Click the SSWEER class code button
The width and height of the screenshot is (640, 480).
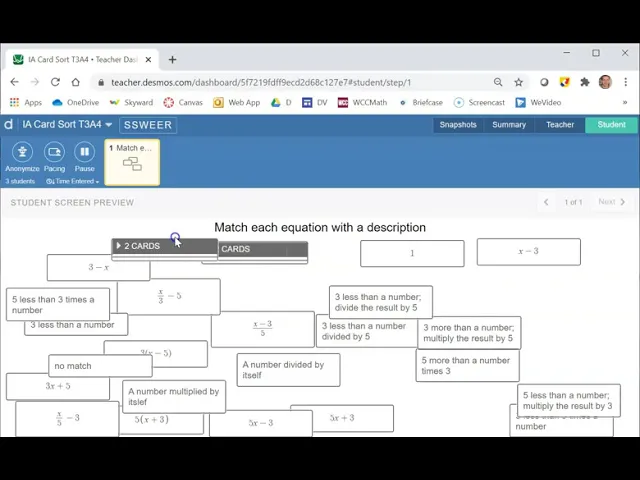[148, 125]
